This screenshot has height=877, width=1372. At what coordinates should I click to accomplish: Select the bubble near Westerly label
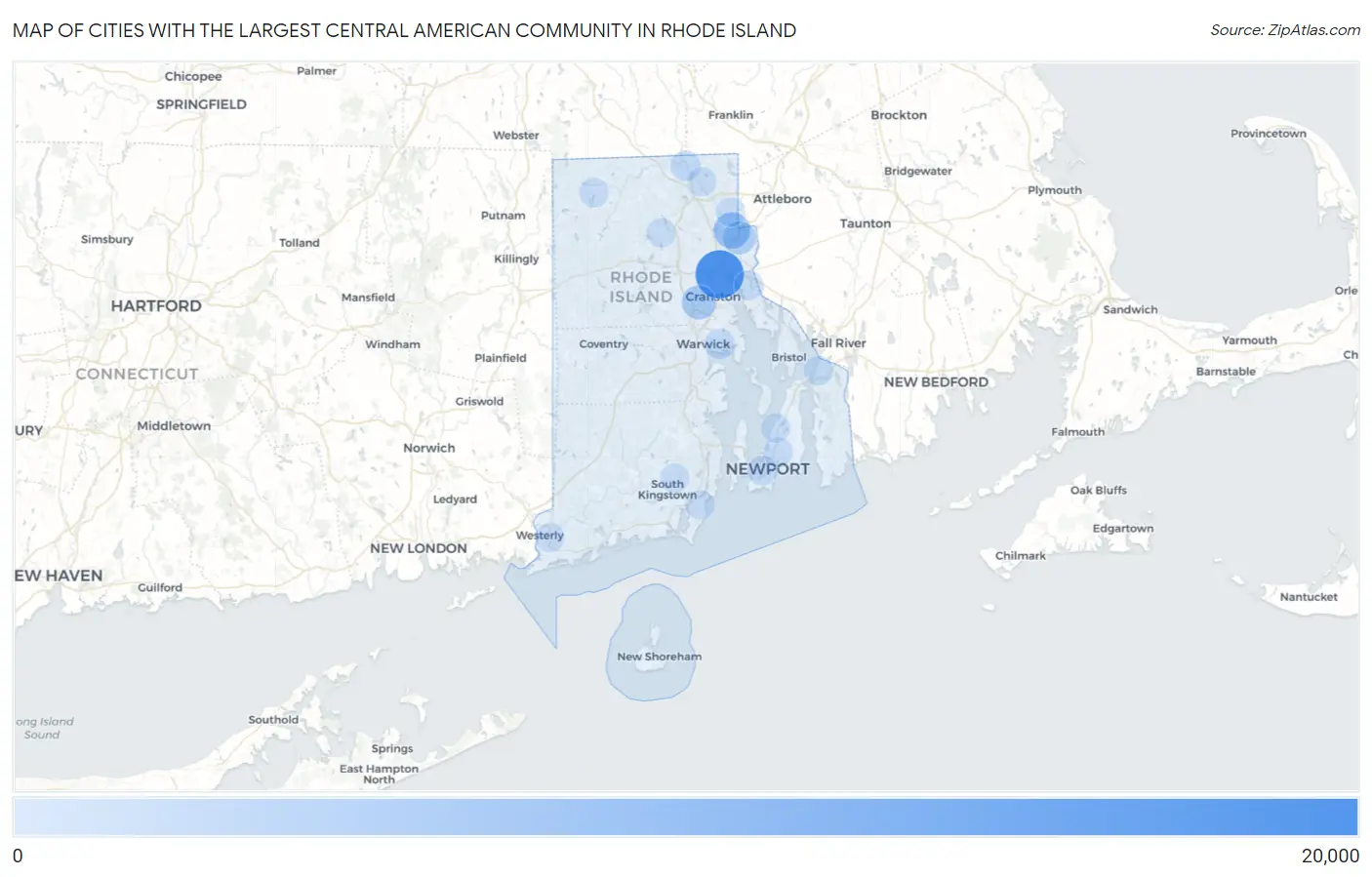point(550,537)
